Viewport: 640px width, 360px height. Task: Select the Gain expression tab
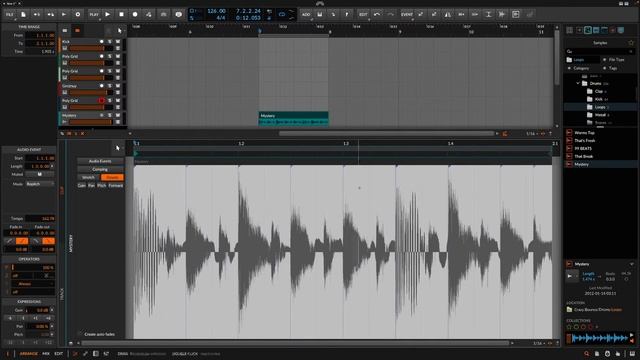point(82,185)
